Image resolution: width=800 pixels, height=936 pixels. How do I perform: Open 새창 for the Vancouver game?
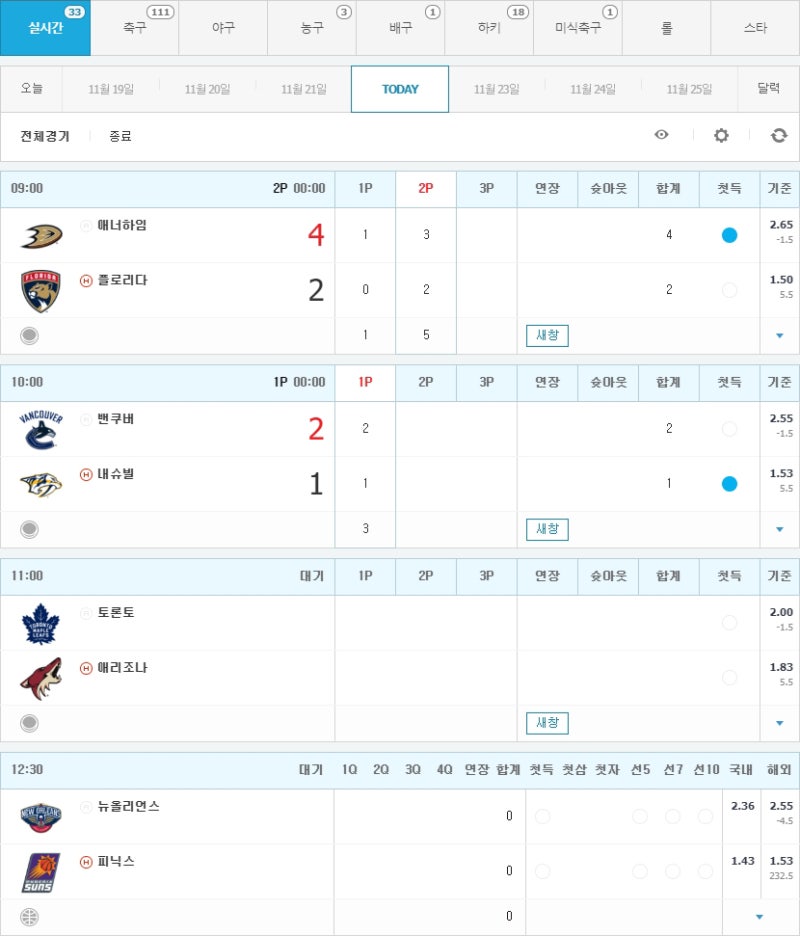(547, 529)
